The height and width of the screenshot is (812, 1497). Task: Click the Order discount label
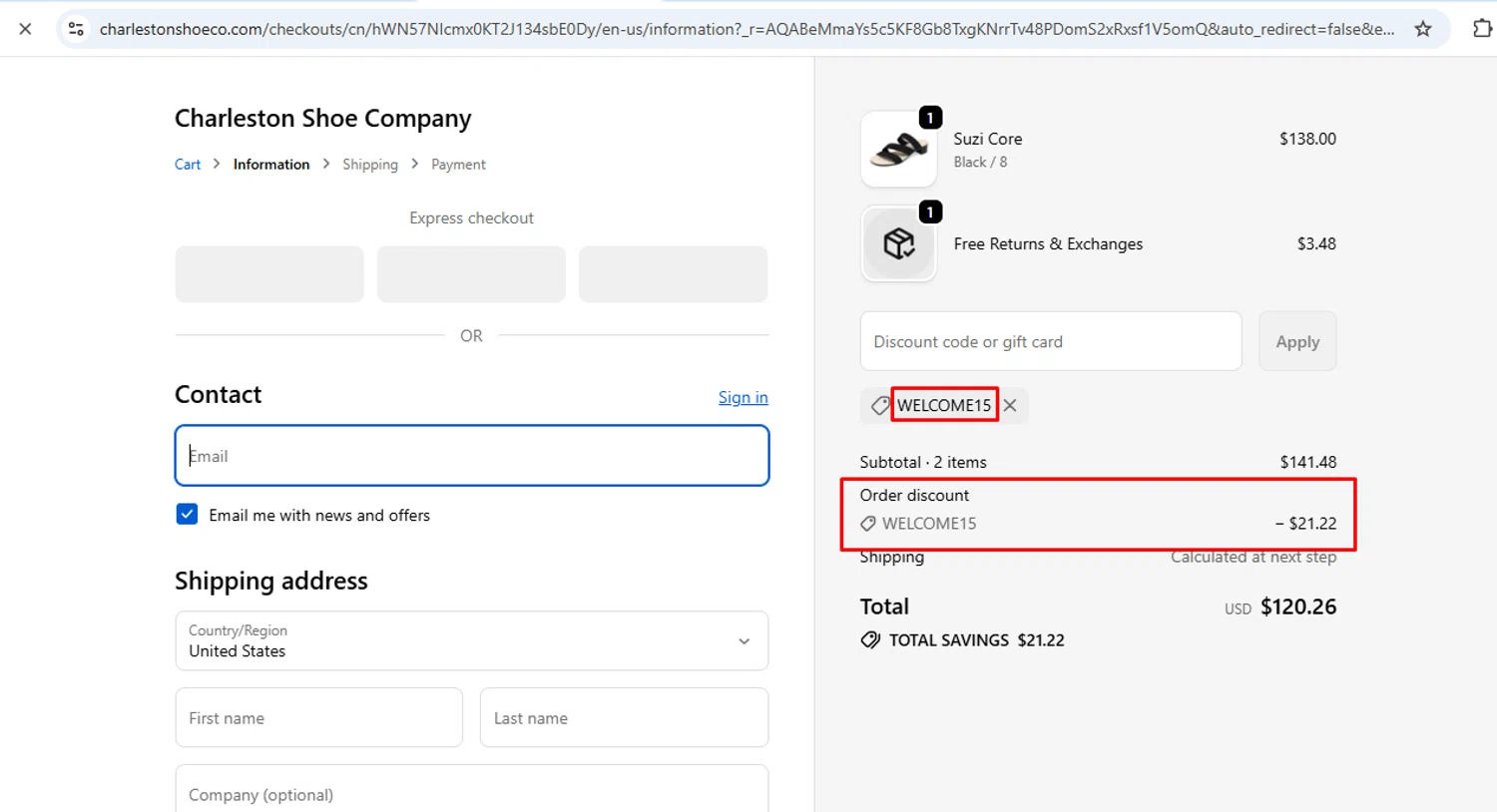coord(914,495)
